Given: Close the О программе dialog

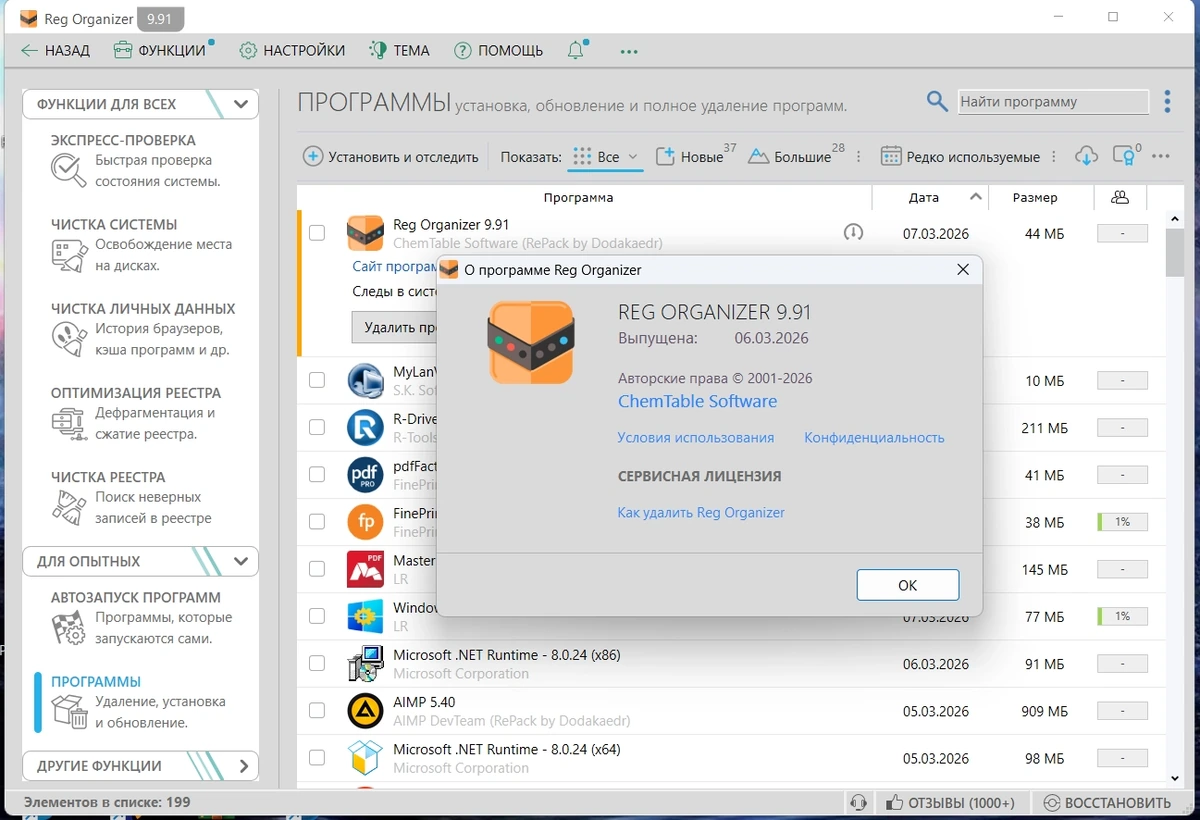Looking at the screenshot, I should point(963,270).
